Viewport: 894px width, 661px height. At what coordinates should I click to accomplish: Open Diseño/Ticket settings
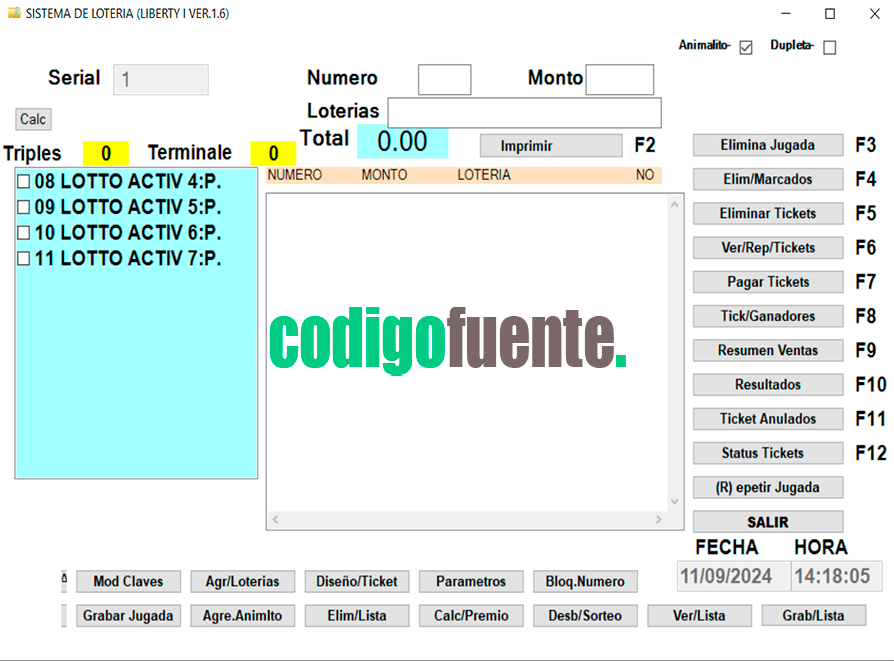click(x=356, y=581)
